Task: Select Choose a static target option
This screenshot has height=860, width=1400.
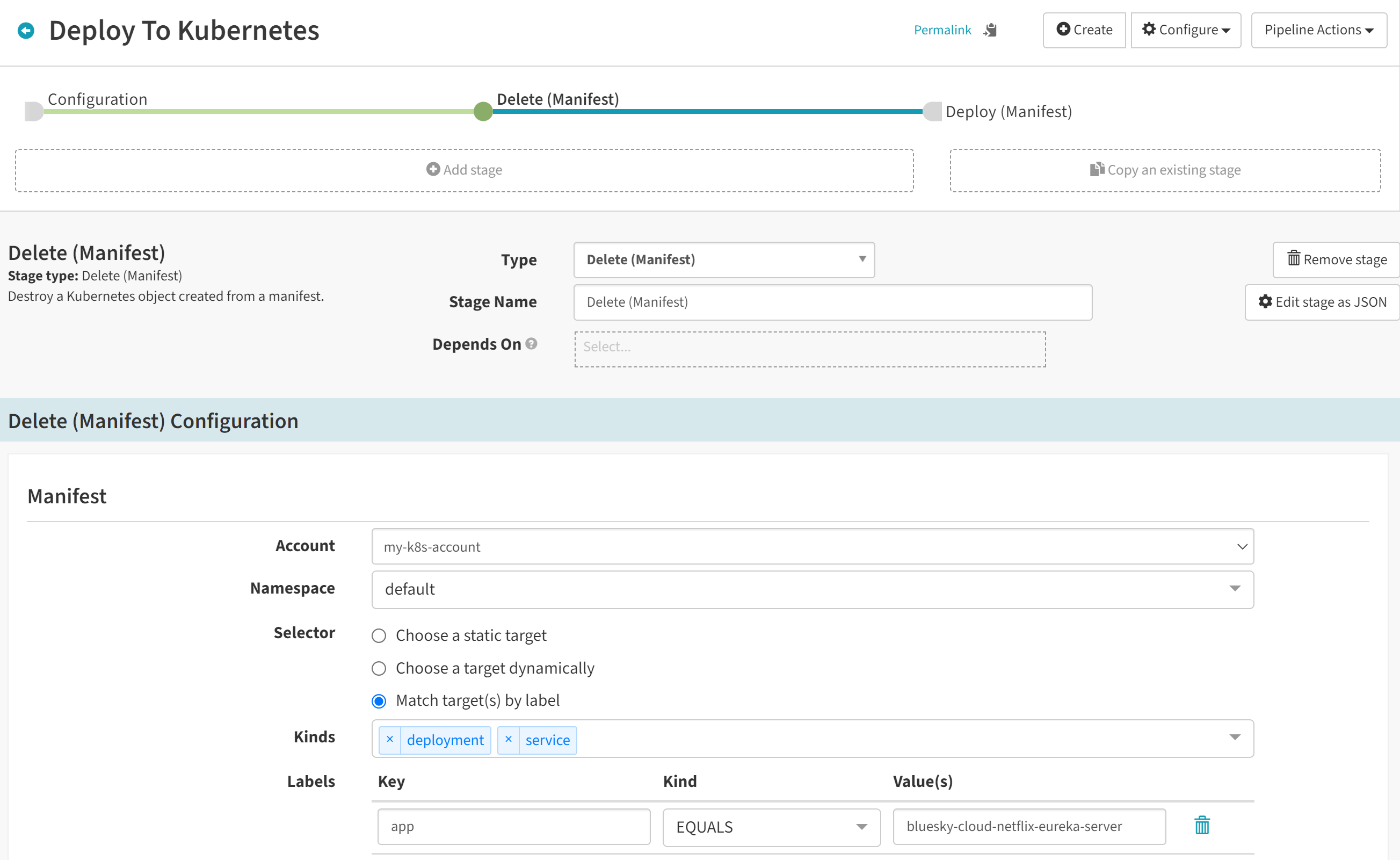Action: (379, 635)
